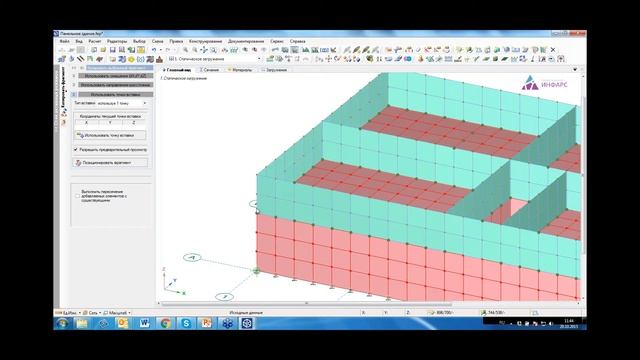Click the orange figure toolbar icon
This screenshot has width=640, height=360.
(421, 59)
